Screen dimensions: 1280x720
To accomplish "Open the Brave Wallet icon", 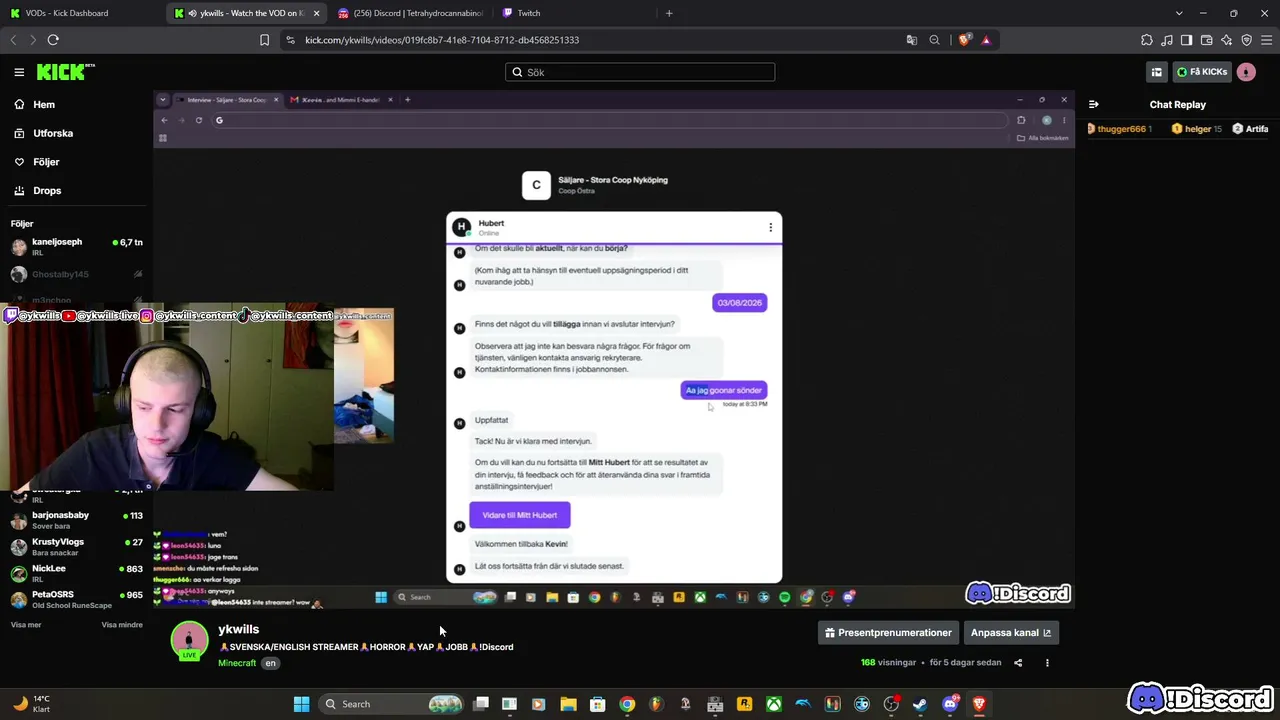I will pyautogui.click(x=1207, y=40).
